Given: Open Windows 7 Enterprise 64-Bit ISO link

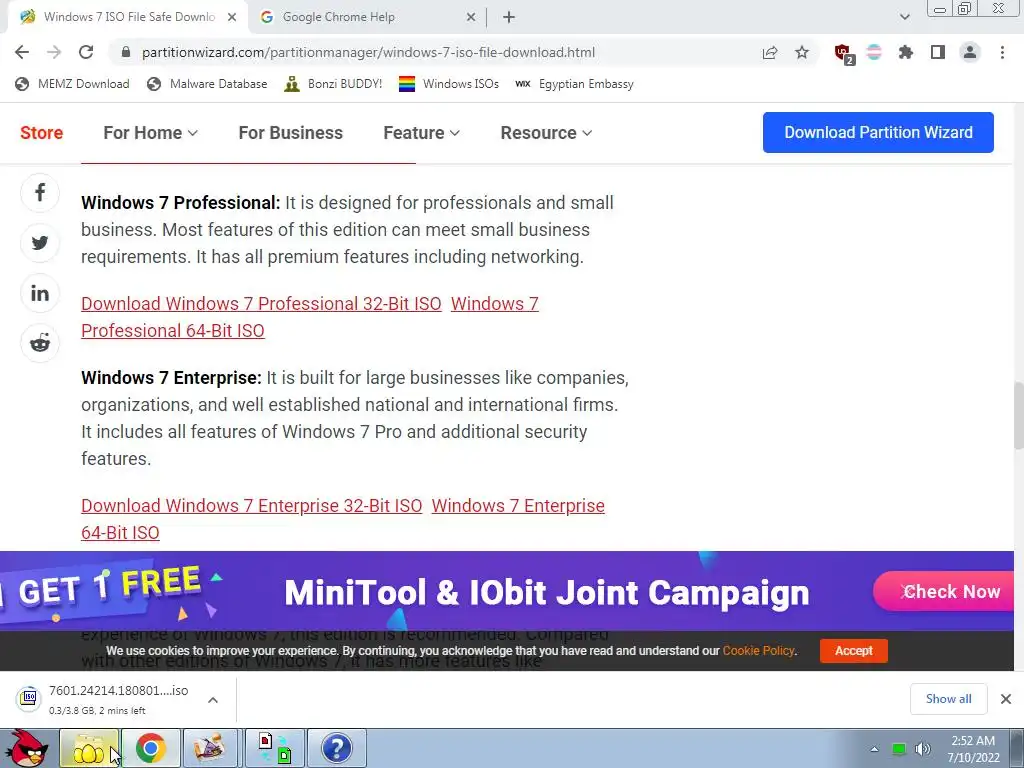Looking at the screenshot, I should (120, 532).
